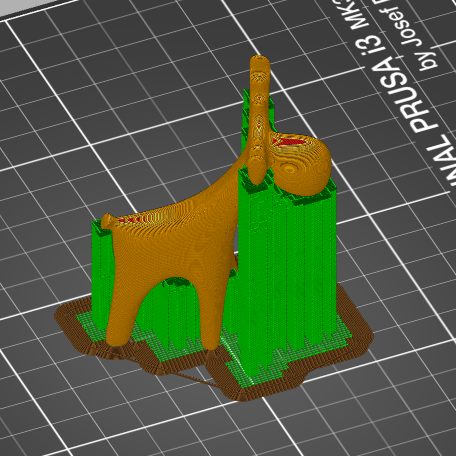Click the tip of the model's tall tail
456x456 pixels.
coord(259,63)
